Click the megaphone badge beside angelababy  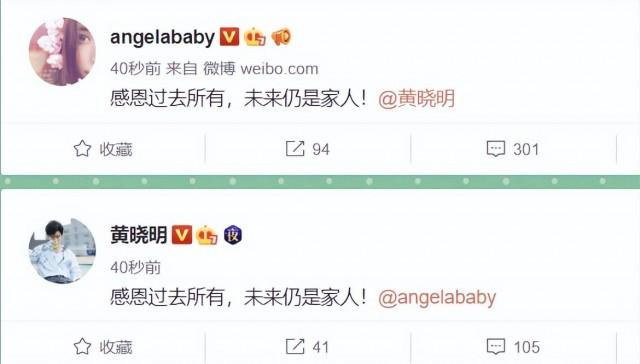tap(281, 37)
